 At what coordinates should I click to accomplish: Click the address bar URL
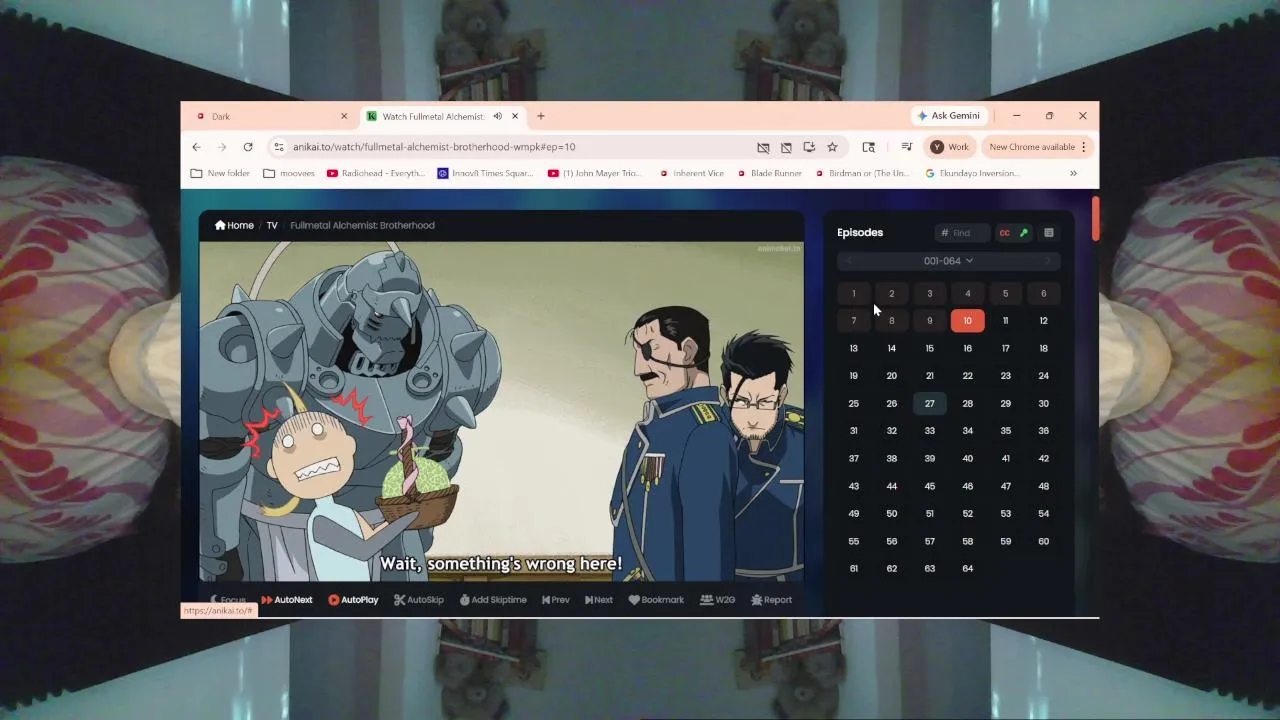tap(434, 147)
